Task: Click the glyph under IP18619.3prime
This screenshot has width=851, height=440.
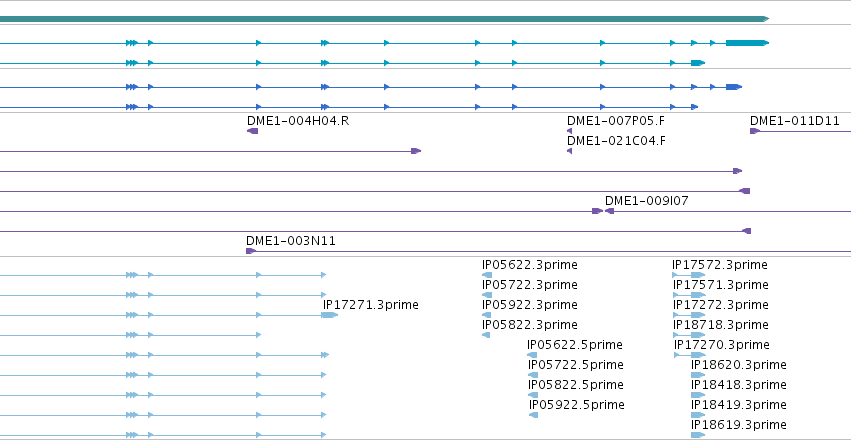Action: pos(698,435)
